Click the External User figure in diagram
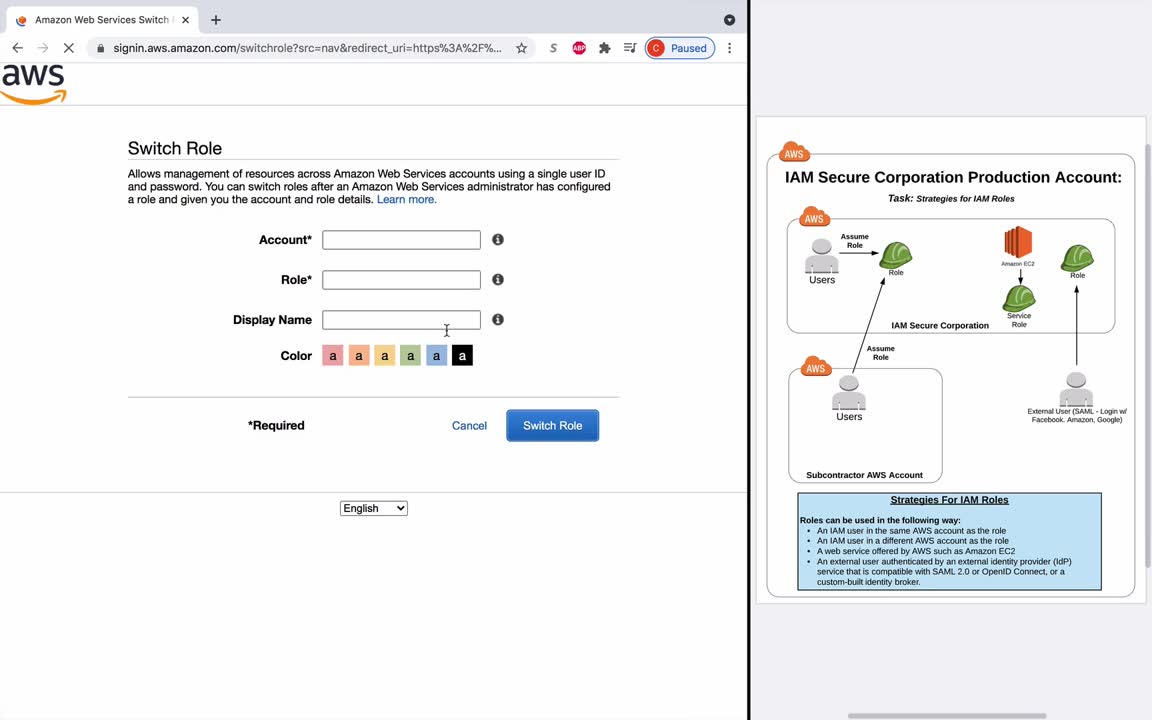This screenshot has height=720, width=1152. click(1076, 389)
